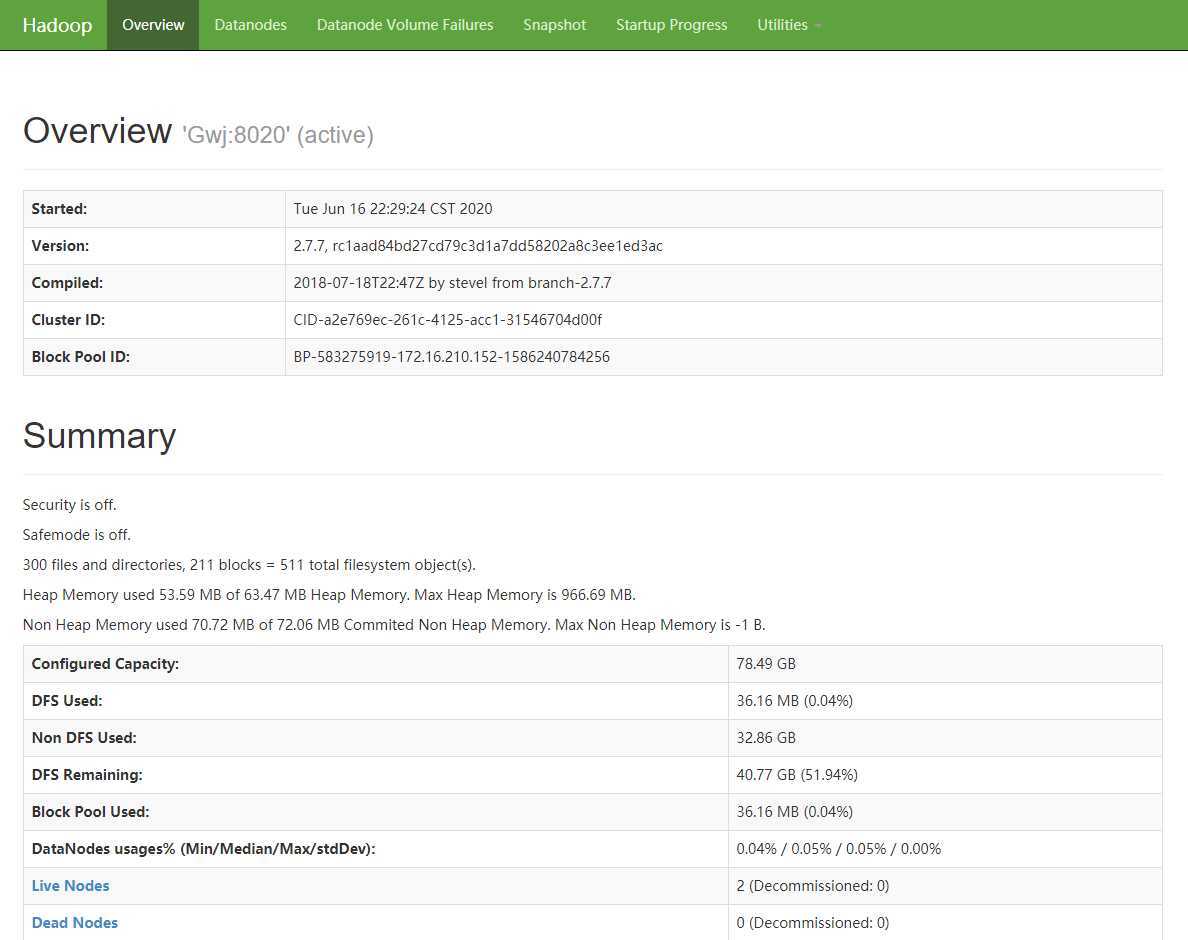Click the 'Gwj:8020' (active) subtitle
The image size is (1188, 940).
(x=277, y=135)
